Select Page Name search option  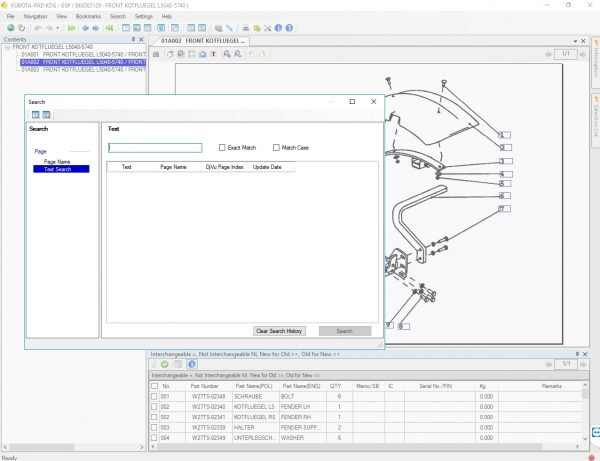tap(57, 161)
